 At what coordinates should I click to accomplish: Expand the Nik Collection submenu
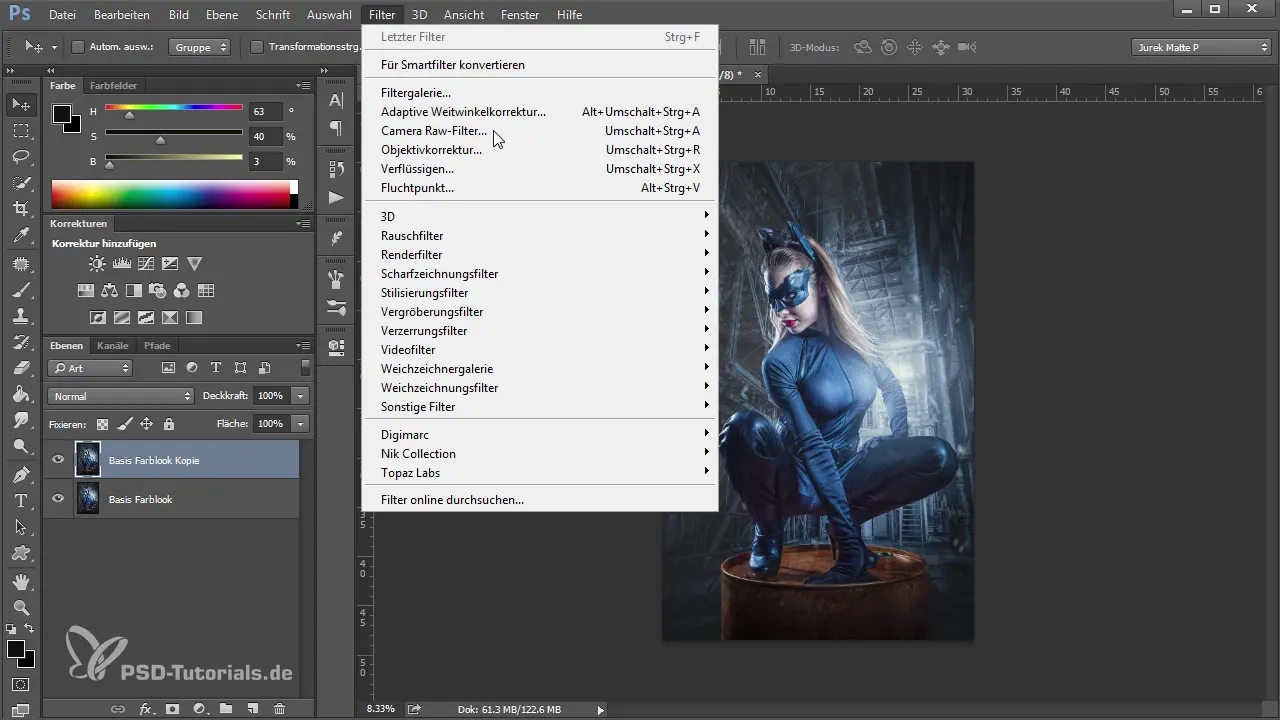coord(539,453)
